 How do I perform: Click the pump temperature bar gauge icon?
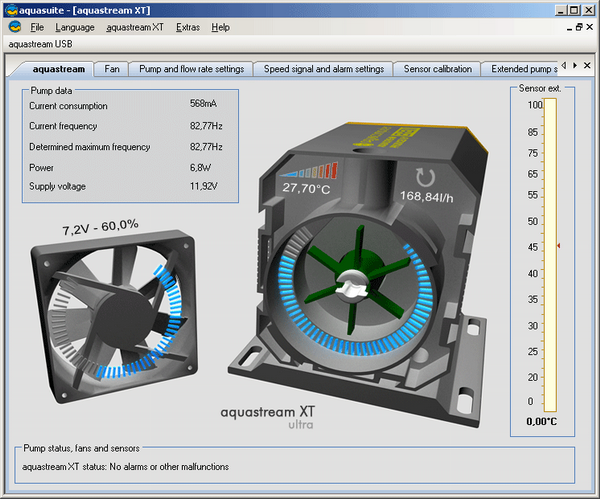(x=309, y=171)
